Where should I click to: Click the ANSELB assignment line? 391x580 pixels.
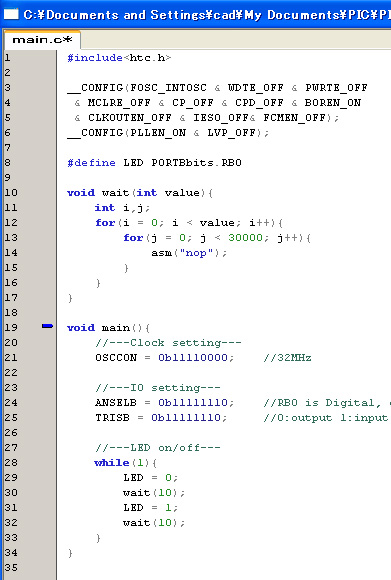tap(165, 402)
